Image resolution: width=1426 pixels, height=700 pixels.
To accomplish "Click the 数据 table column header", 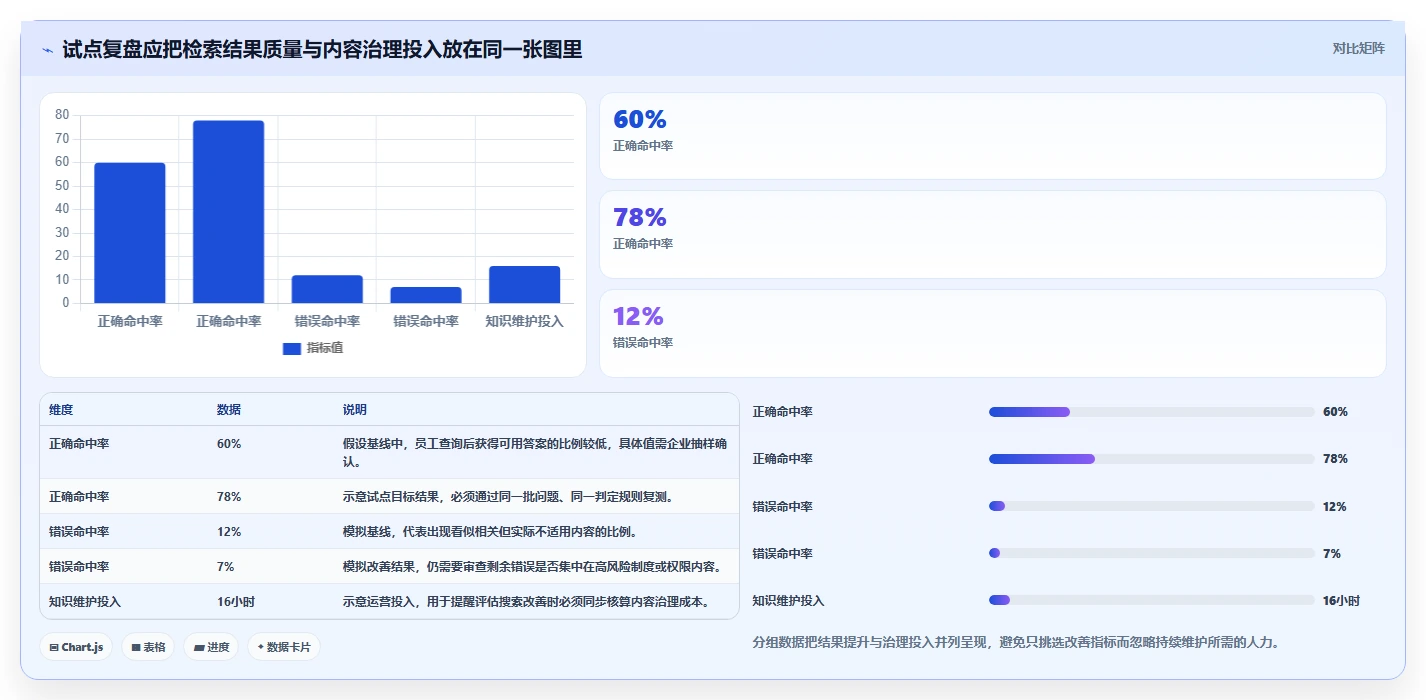I will (x=229, y=410).
